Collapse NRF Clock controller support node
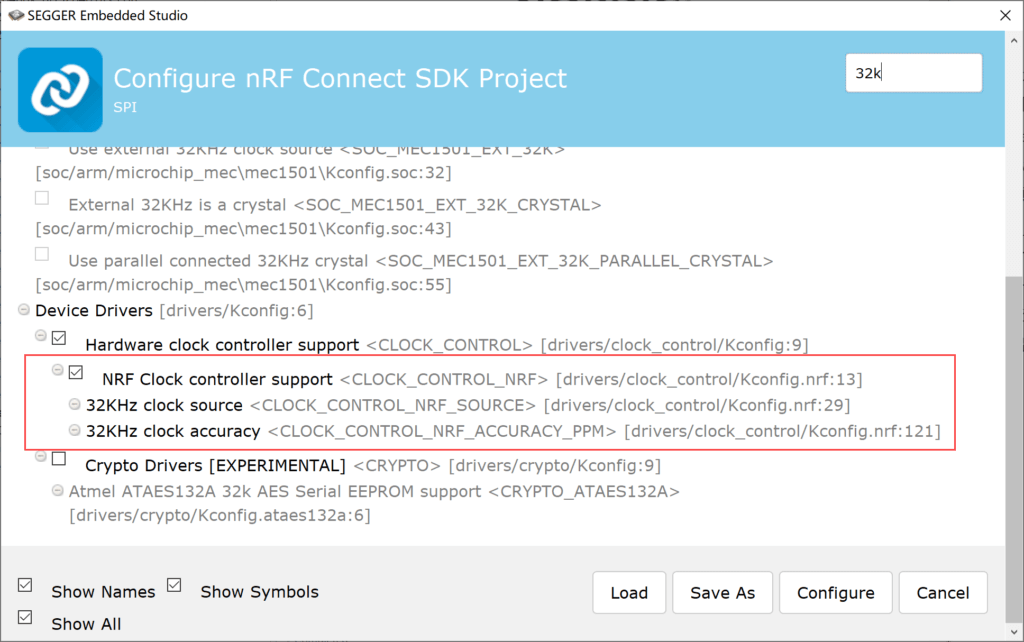Viewport: 1024px width, 642px height. [x=58, y=370]
